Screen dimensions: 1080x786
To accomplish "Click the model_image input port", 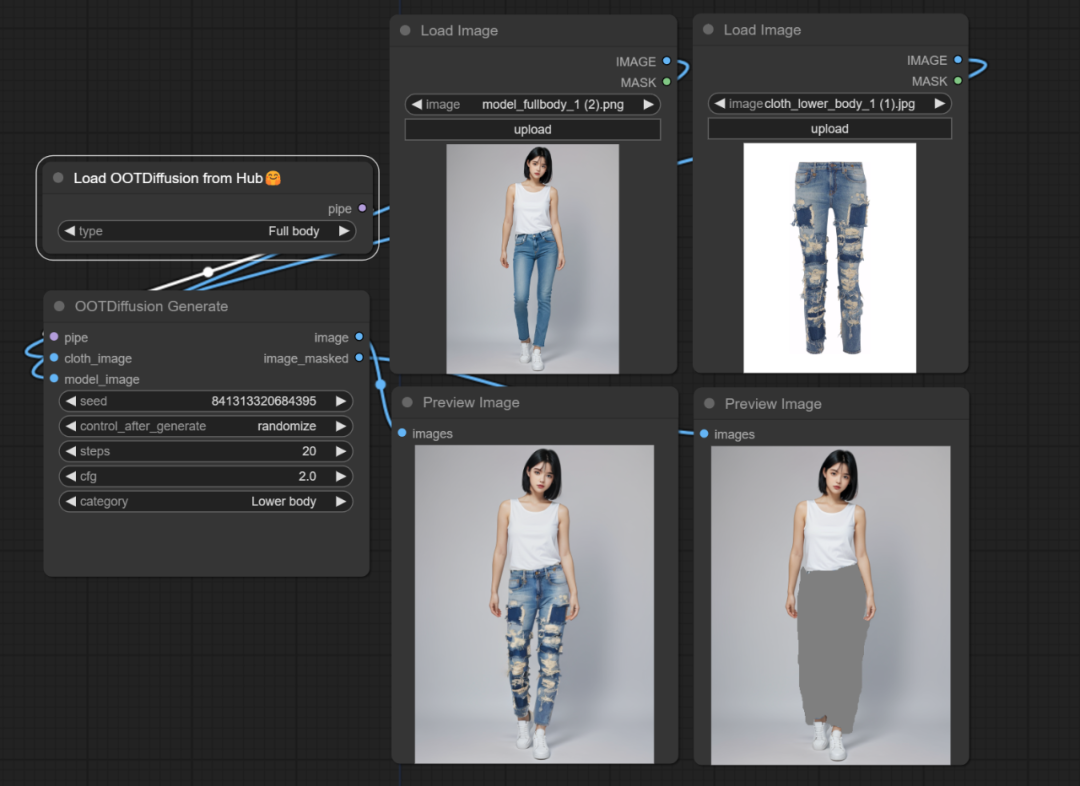I will point(54,378).
